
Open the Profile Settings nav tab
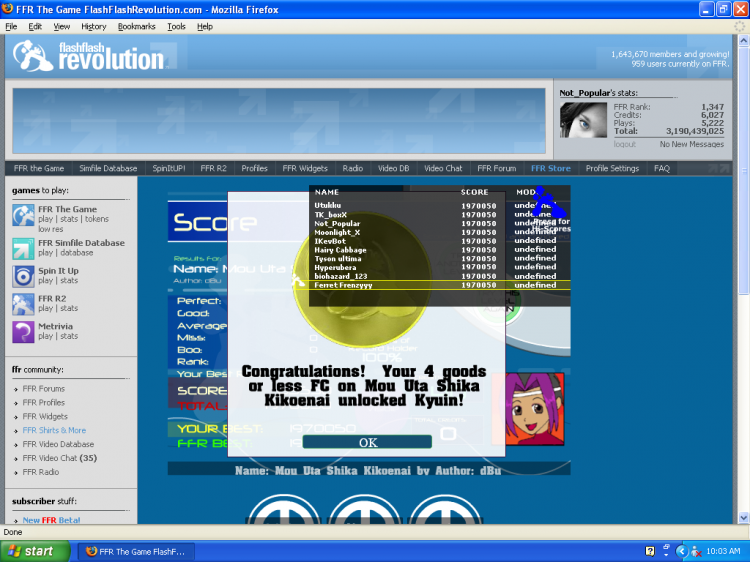tap(612, 168)
